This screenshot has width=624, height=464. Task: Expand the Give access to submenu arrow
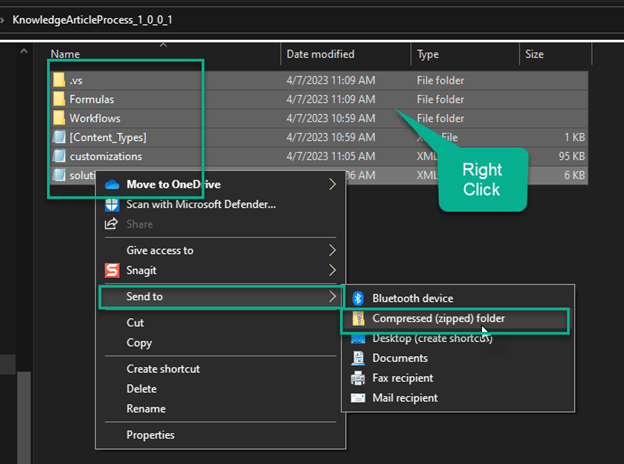(332, 250)
